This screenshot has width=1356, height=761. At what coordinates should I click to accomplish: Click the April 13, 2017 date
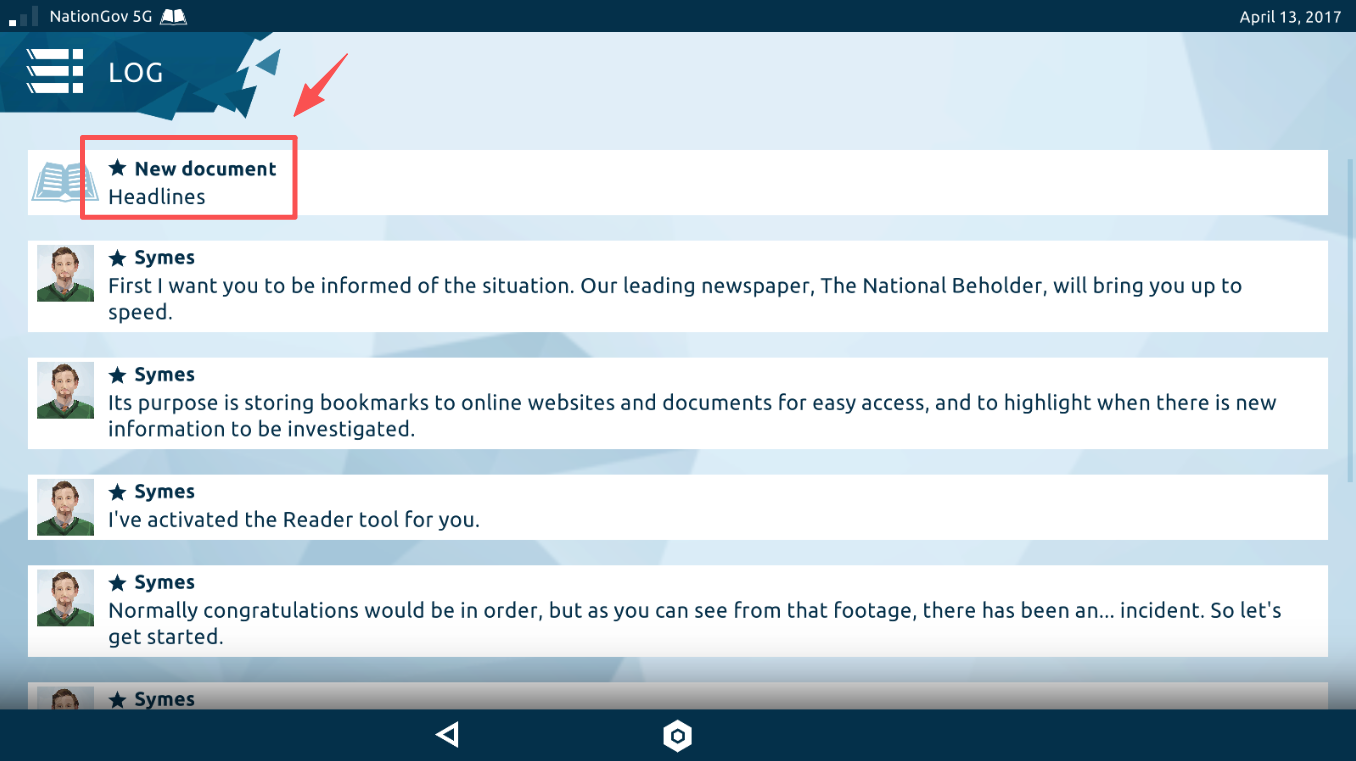(x=1290, y=16)
